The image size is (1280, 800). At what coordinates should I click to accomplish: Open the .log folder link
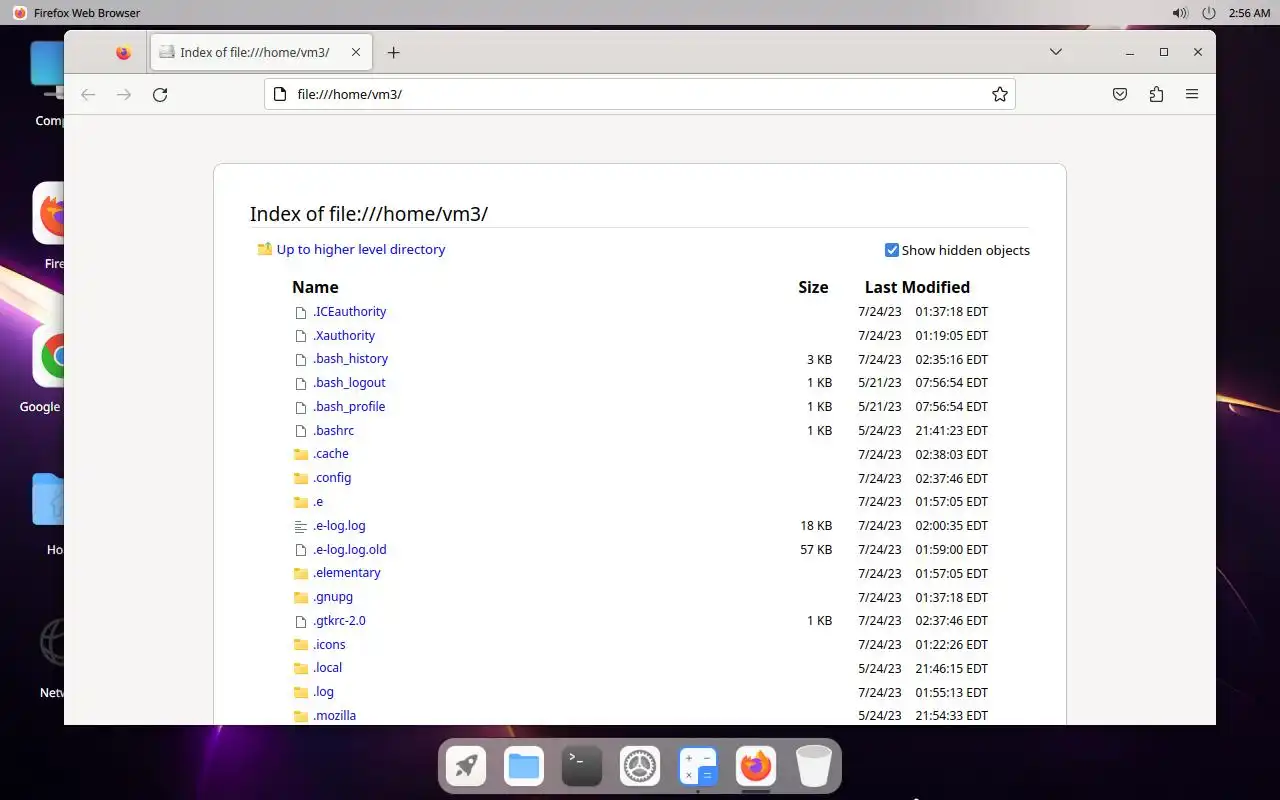tap(324, 691)
